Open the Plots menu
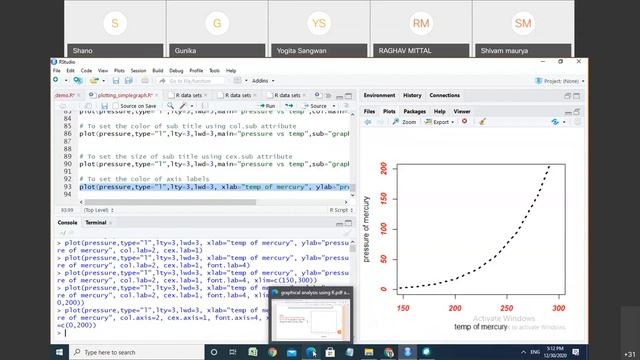This screenshot has width=640, height=360. [119, 71]
